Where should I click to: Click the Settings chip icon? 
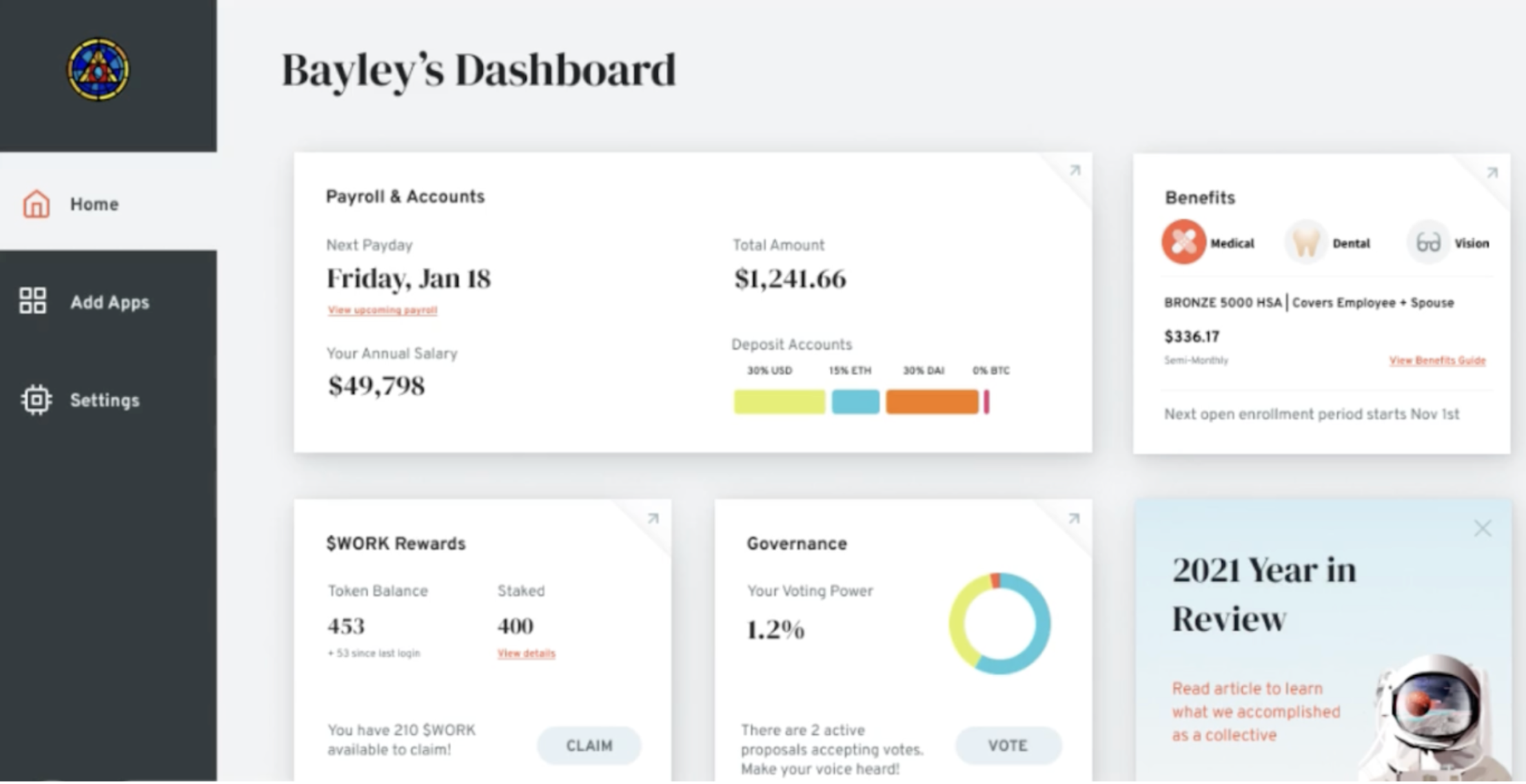pos(36,400)
